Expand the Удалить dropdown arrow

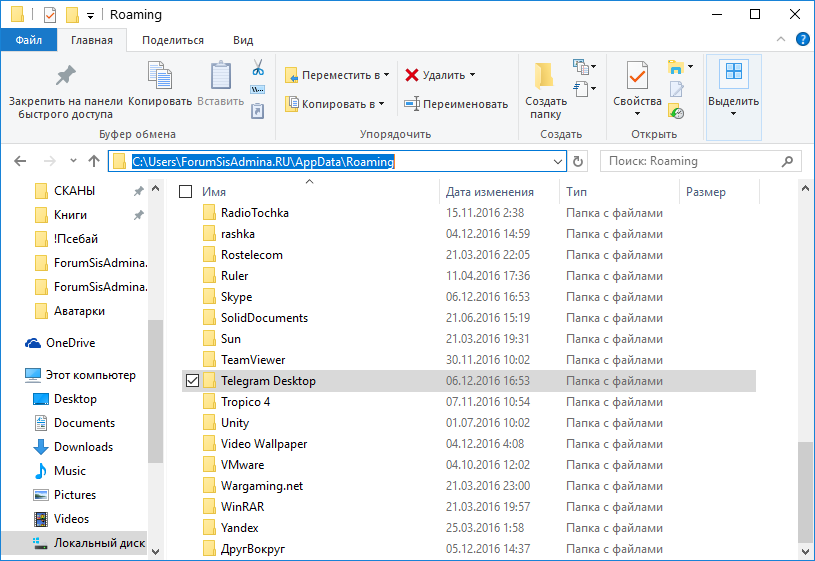coord(472,75)
